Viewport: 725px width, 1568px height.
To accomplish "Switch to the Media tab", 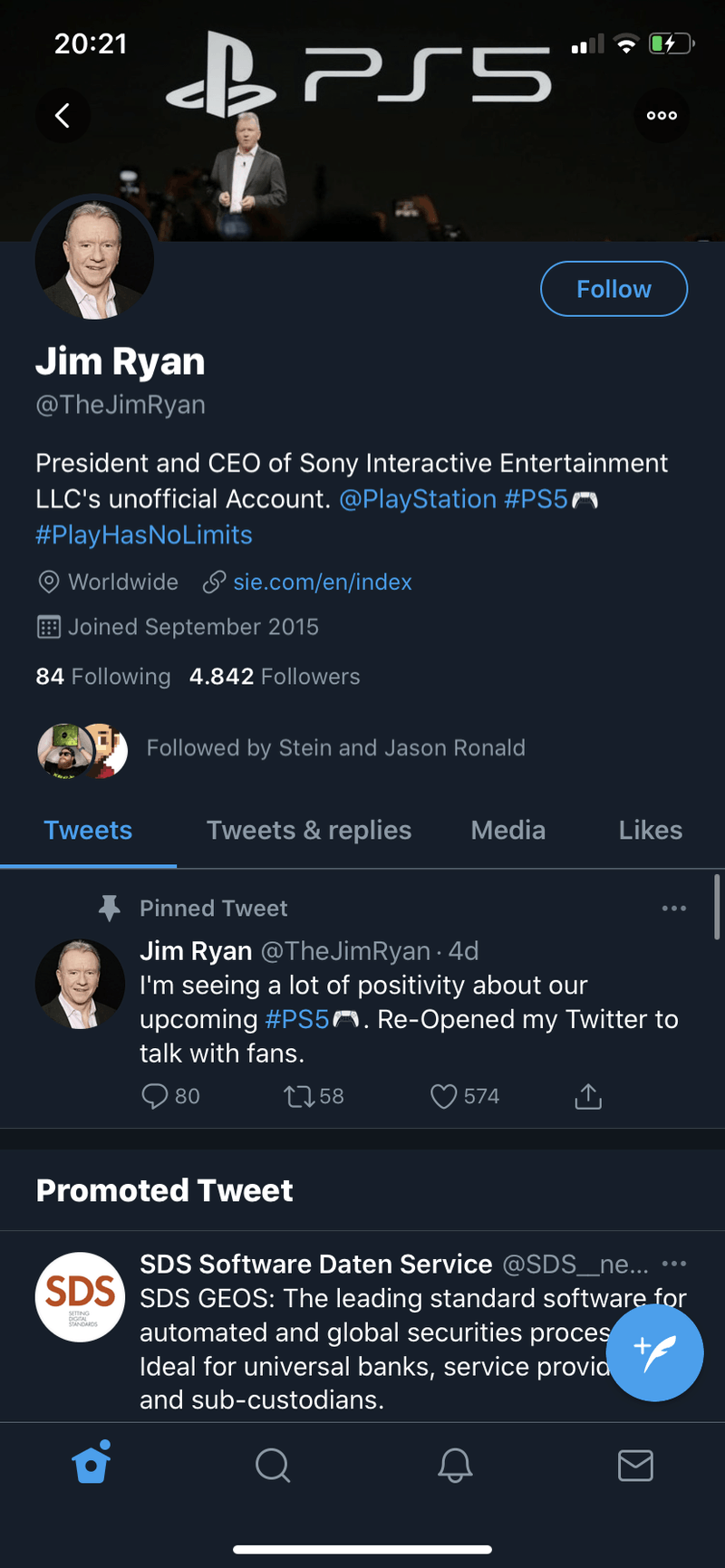I will tap(507, 830).
